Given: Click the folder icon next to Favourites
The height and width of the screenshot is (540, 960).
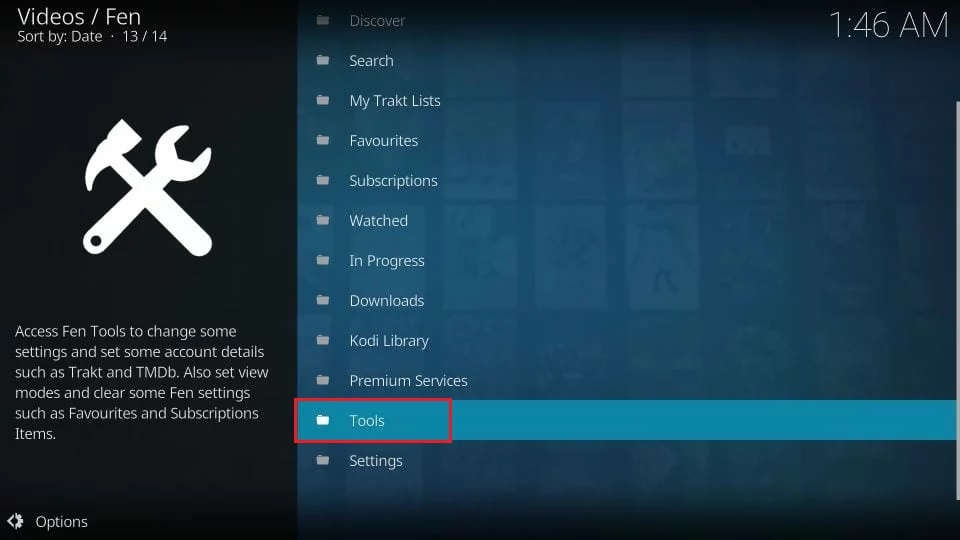Looking at the screenshot, I should [323, 141].
